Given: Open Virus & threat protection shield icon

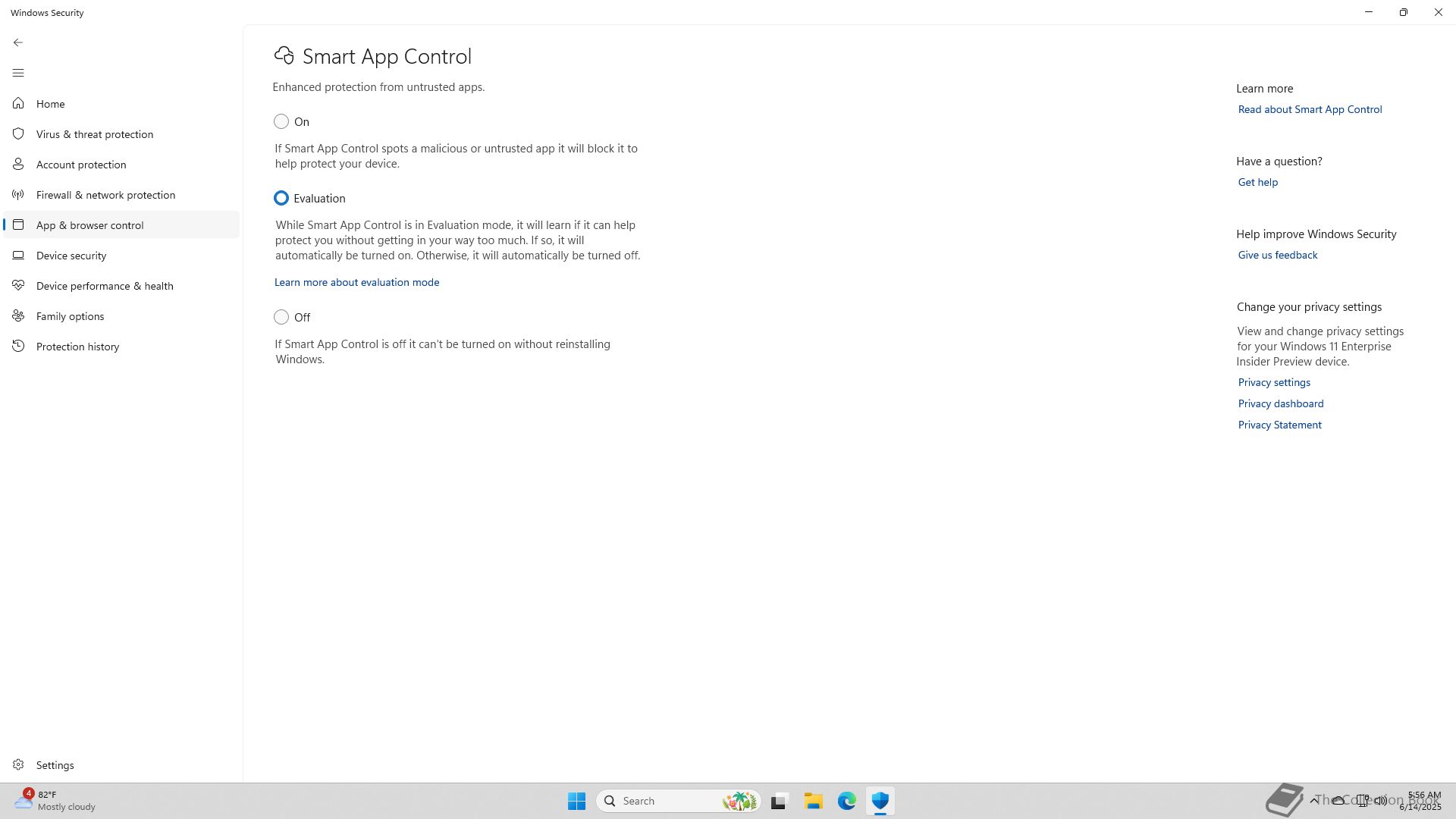Looking at the screenshot, I should pyautogui.click(x=18, y=134).
